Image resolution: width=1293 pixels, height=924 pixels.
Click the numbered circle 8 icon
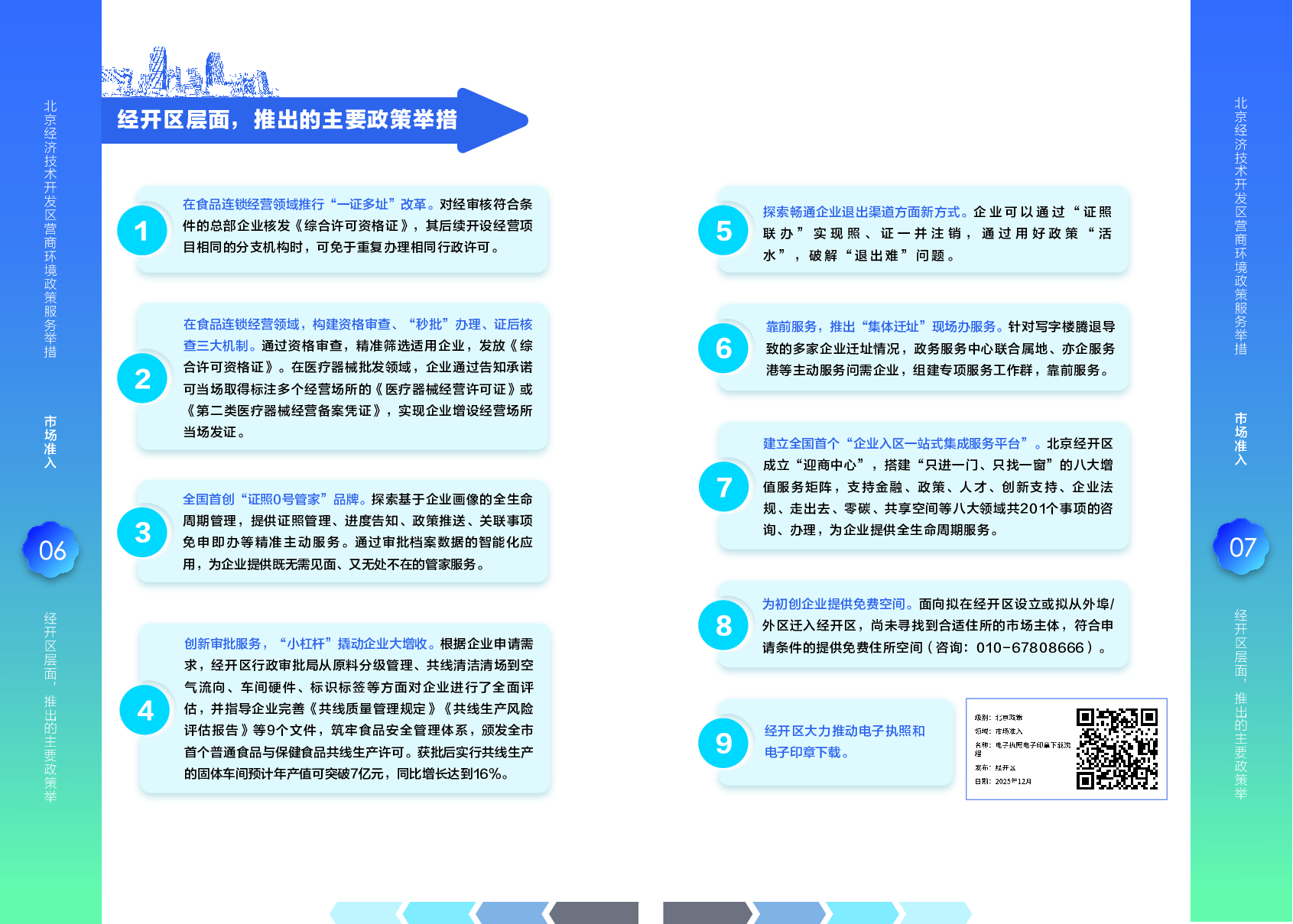(723, 626)
